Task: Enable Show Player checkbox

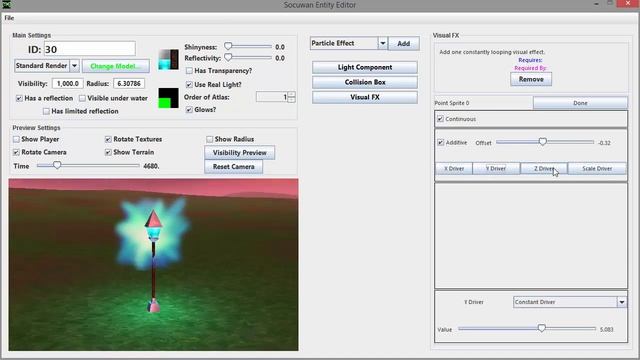Action: pos(16,139)
